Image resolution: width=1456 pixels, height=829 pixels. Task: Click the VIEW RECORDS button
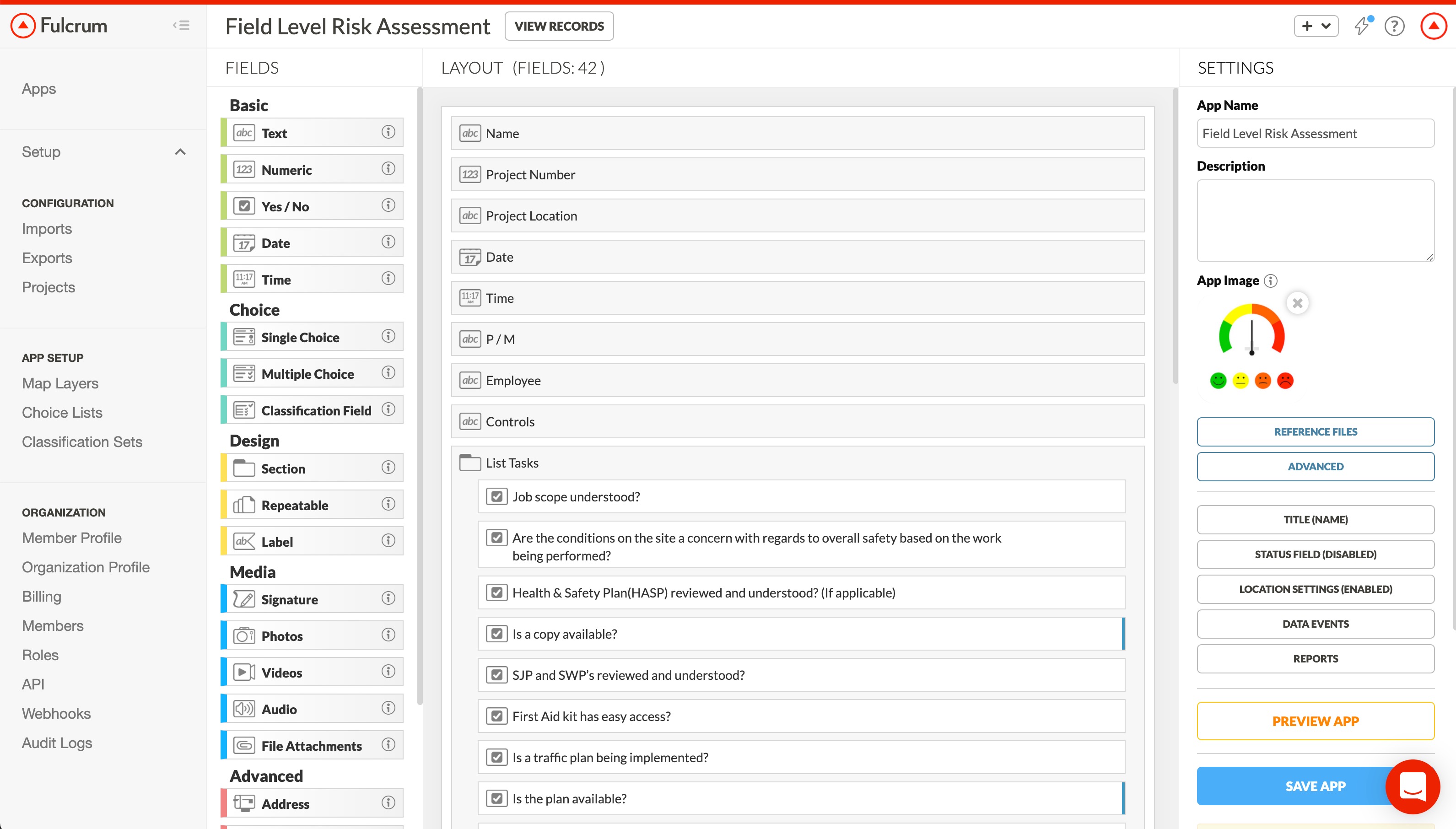pyautogui.click(x=559, y=26)
